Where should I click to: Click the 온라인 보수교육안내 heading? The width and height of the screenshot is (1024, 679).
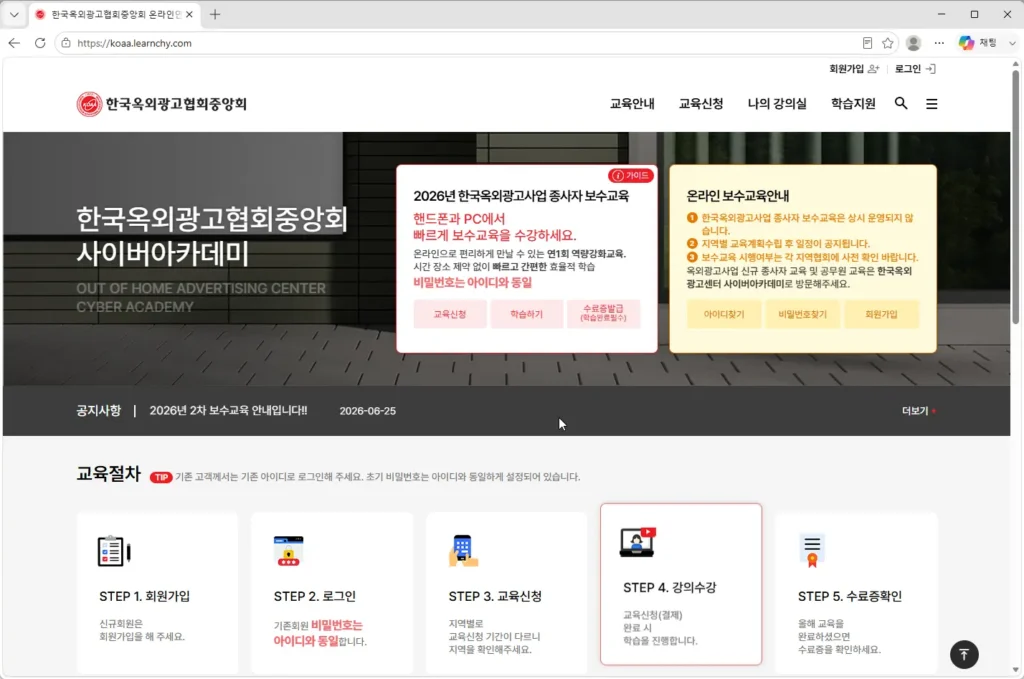coord(737,196)
